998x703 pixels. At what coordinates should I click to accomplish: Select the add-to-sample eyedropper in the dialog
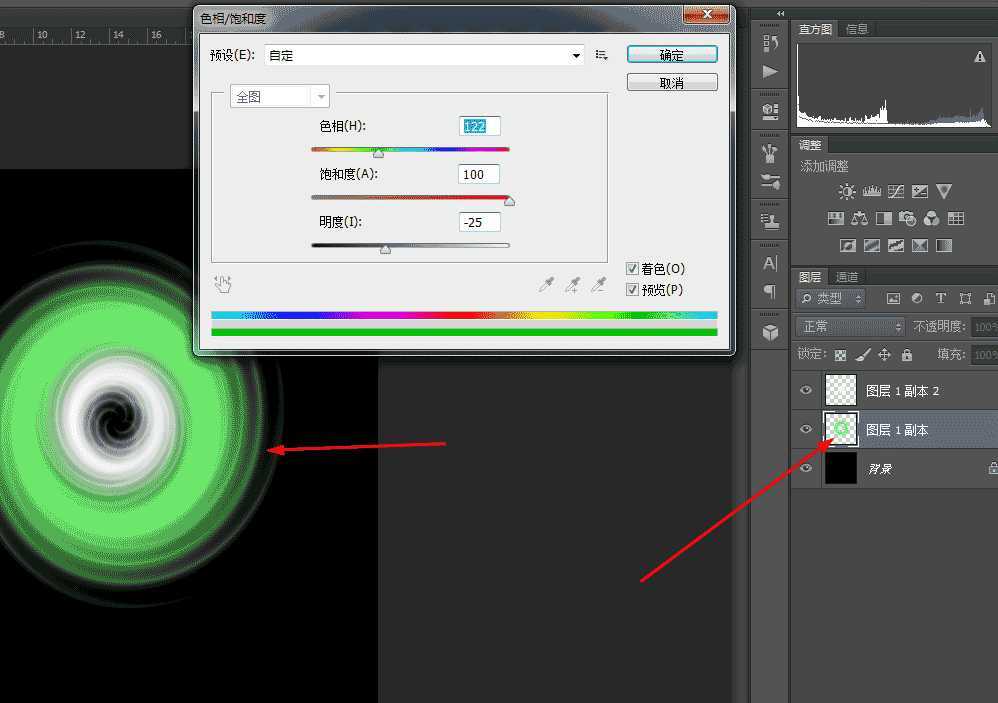[574, 286]
